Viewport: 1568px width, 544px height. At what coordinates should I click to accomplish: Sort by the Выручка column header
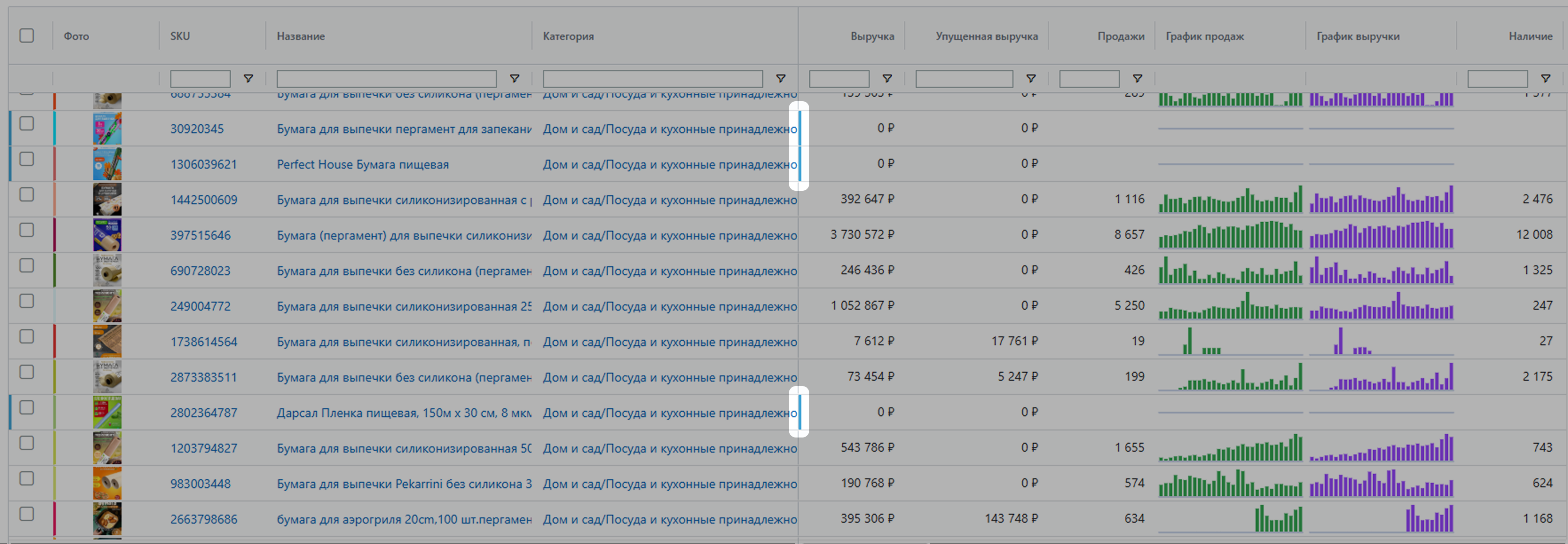872,36
